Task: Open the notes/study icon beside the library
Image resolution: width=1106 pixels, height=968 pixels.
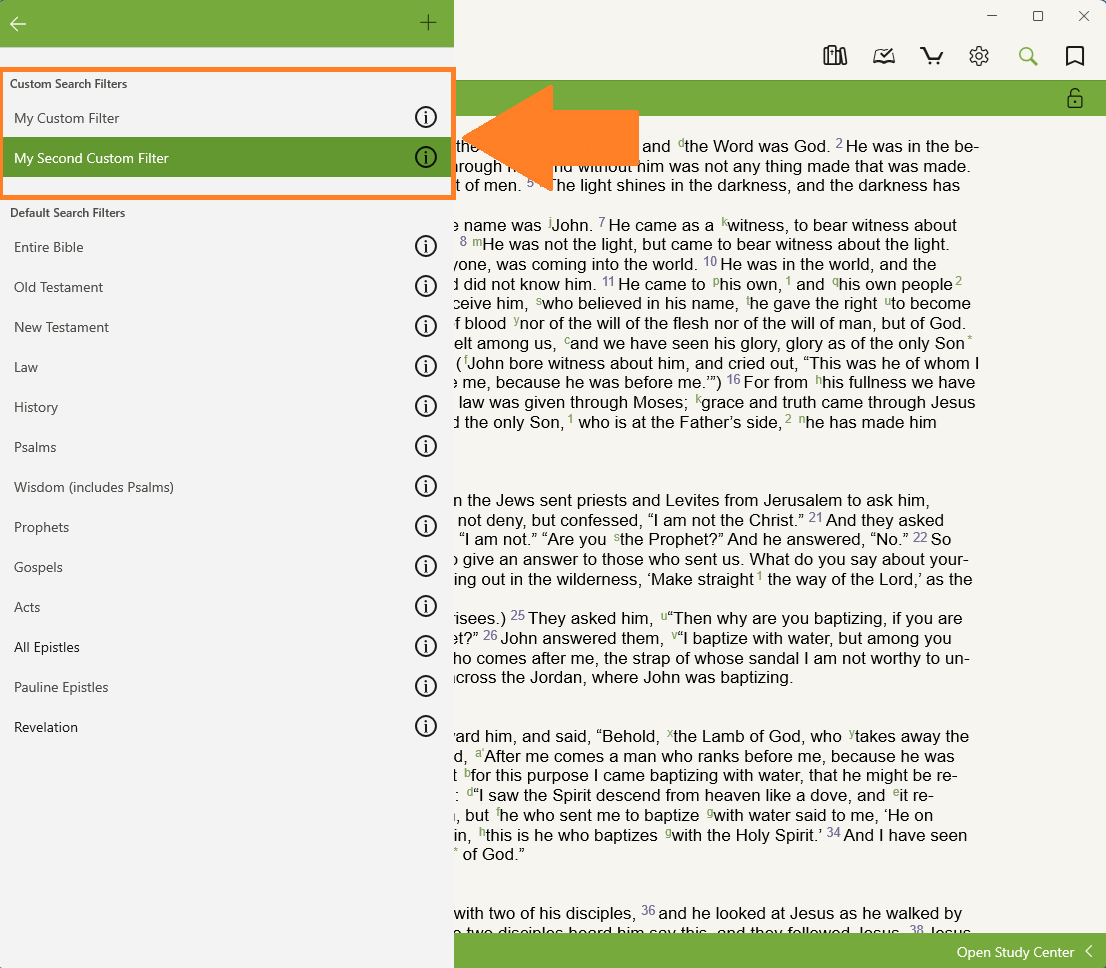Action: point(883,56)
